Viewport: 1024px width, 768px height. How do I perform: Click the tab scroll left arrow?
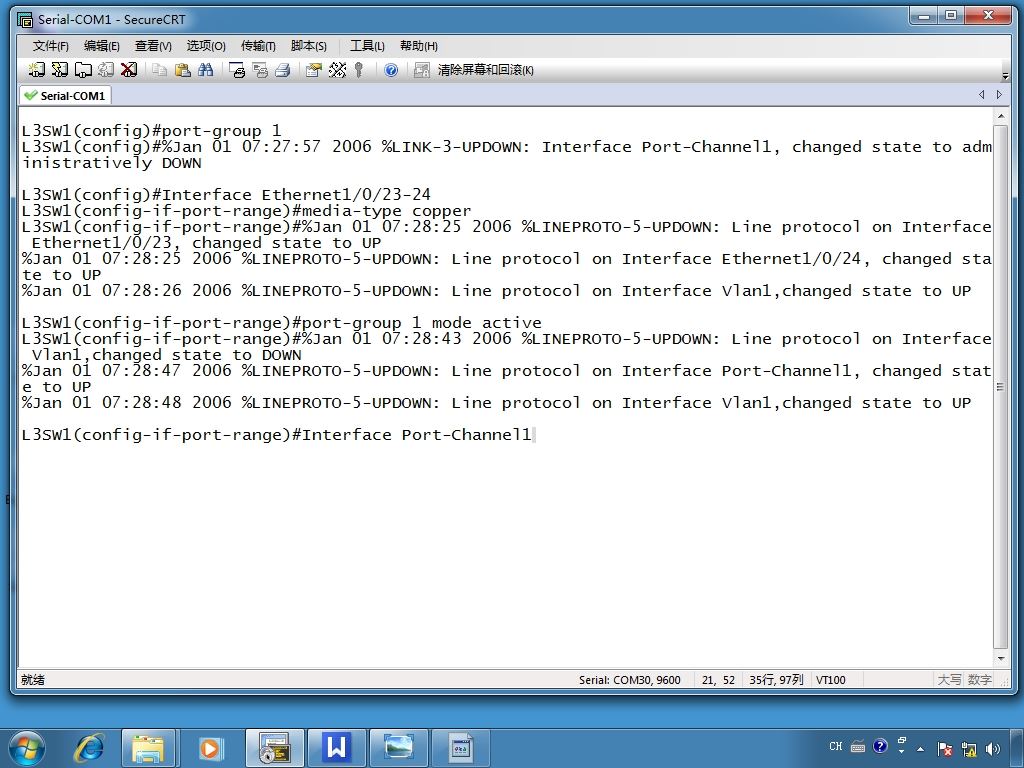(x=982, y=95)
